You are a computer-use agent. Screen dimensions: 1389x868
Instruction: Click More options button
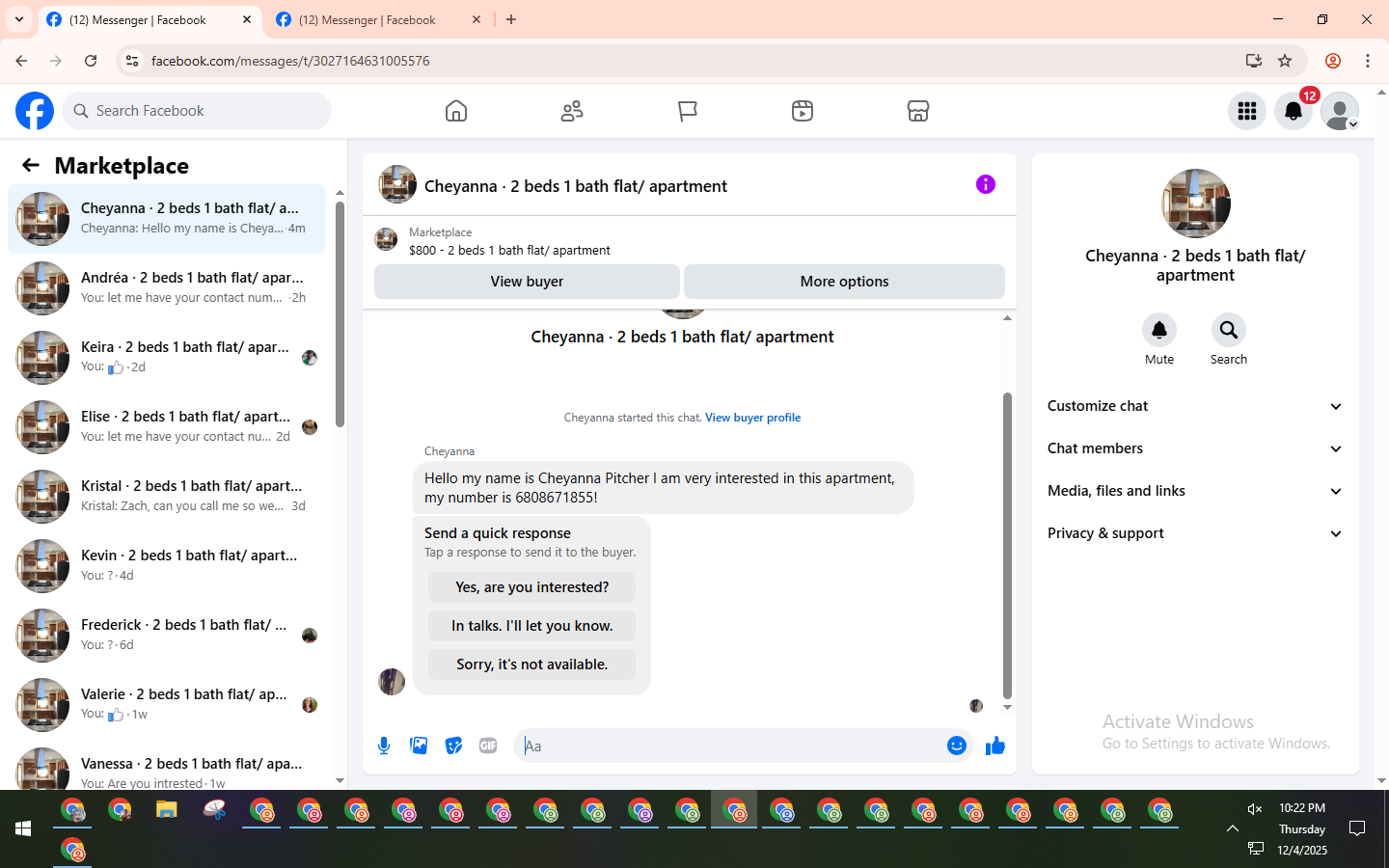click(844, 282)
